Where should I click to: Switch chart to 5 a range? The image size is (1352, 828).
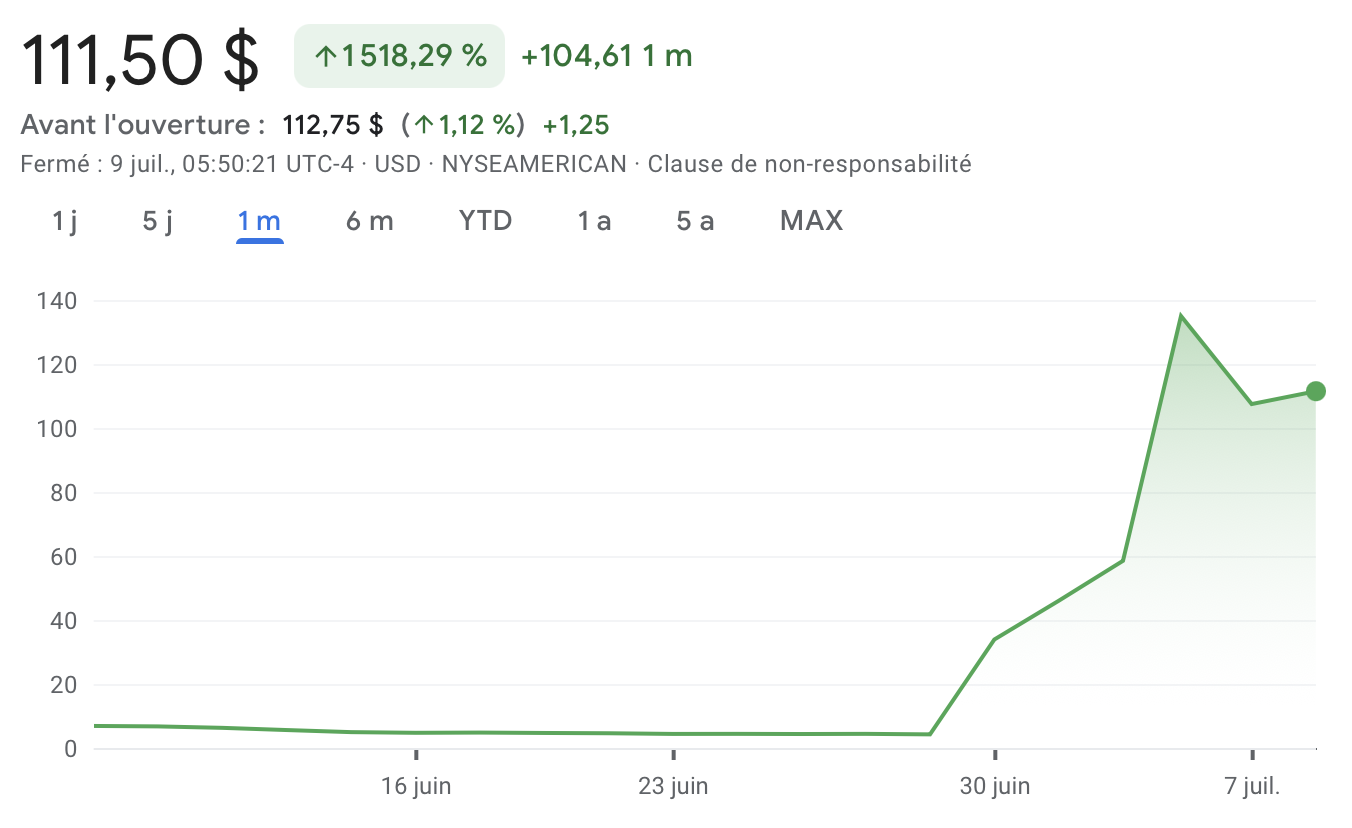coord(695,221)
